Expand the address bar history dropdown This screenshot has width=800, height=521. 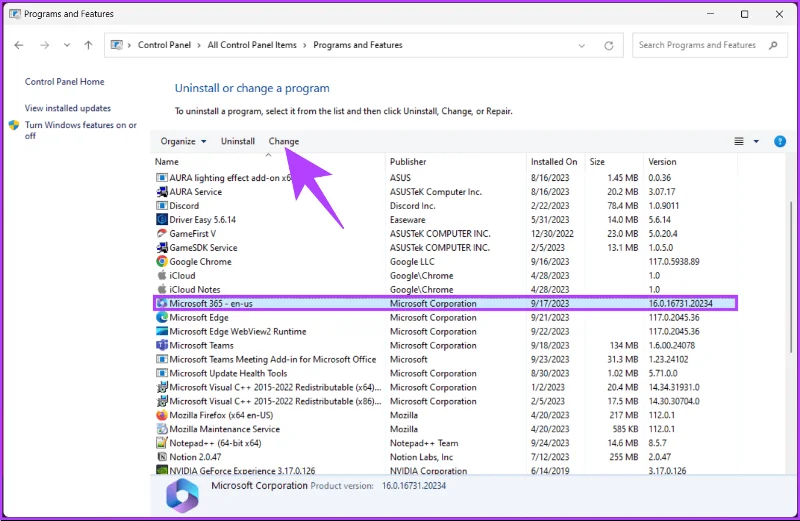[582, 45]
